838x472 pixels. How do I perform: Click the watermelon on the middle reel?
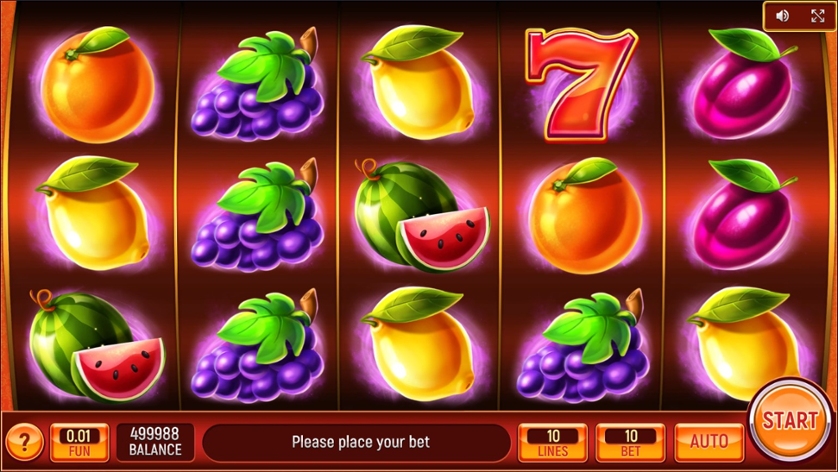click(422, 215)
